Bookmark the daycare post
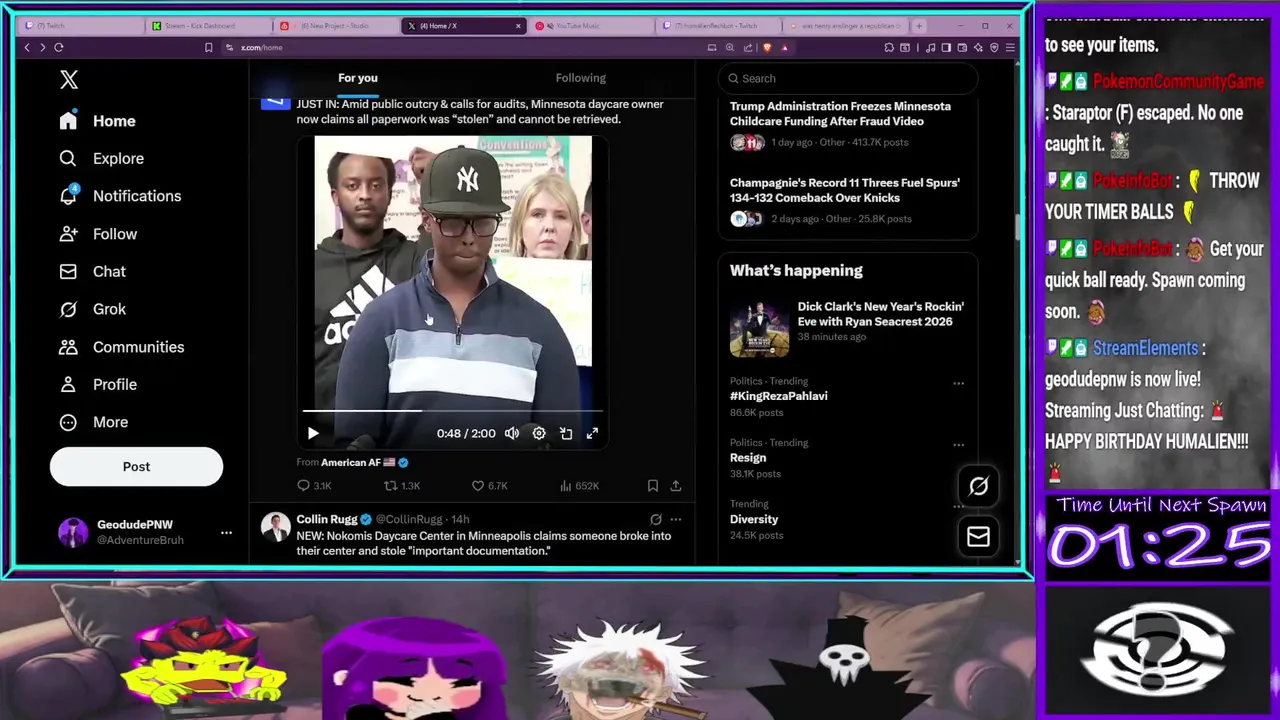1280x720 pixels. tap(653, 486)
